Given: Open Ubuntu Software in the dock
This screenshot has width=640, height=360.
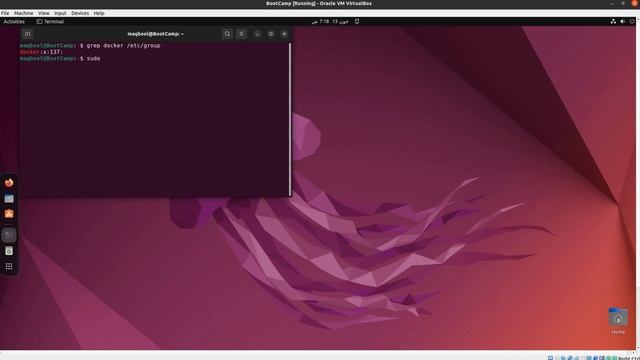Looking at the screenshot, I should pyautogui.click(x=9, y=214).
